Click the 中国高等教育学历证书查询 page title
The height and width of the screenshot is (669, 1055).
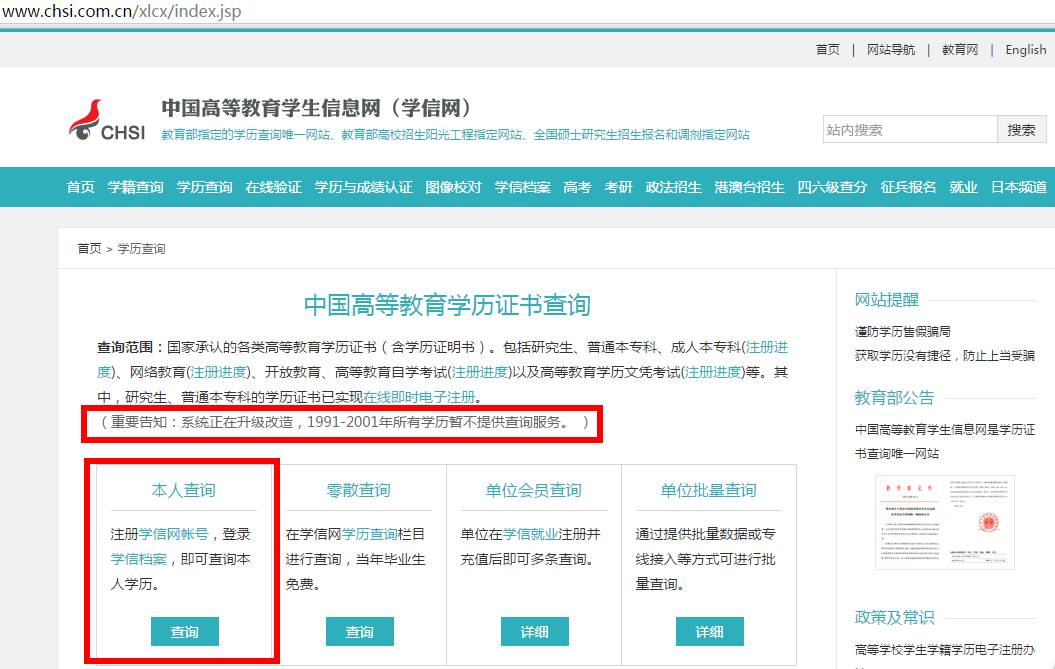point(447,305)
